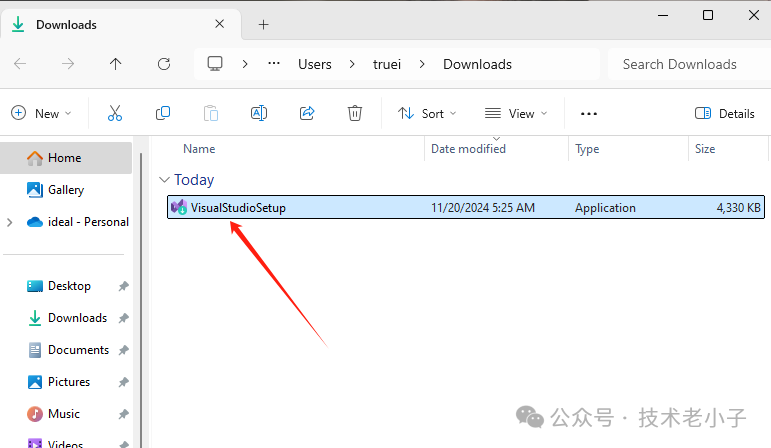Open Music quick access folder

click(x=63, y=414)
